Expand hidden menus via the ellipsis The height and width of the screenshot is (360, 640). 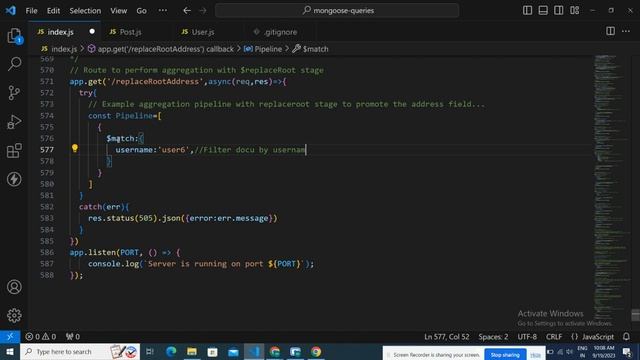pyautogui.click(x=162, y=11)
